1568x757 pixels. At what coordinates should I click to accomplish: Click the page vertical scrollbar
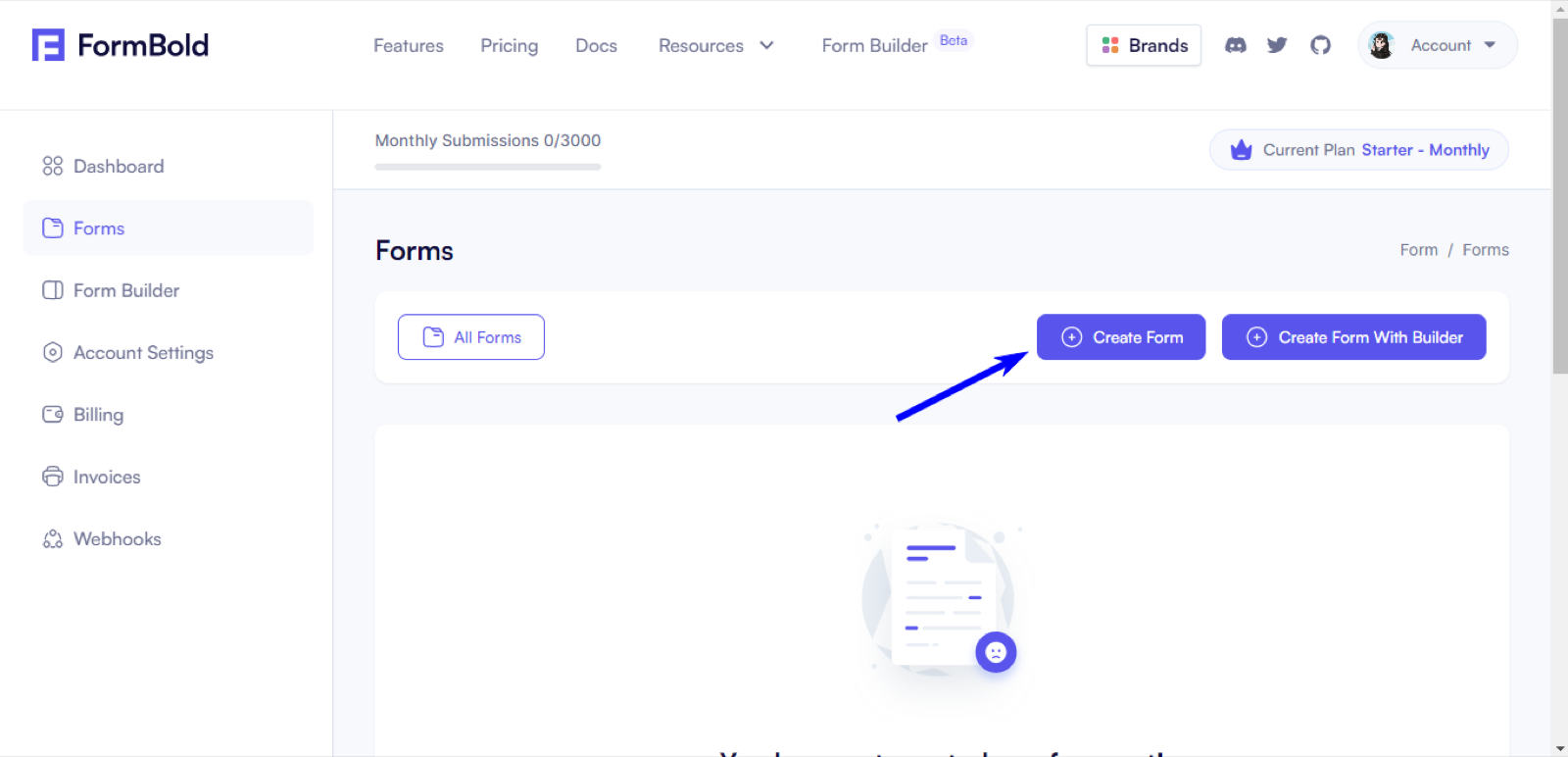(1560, 196)
